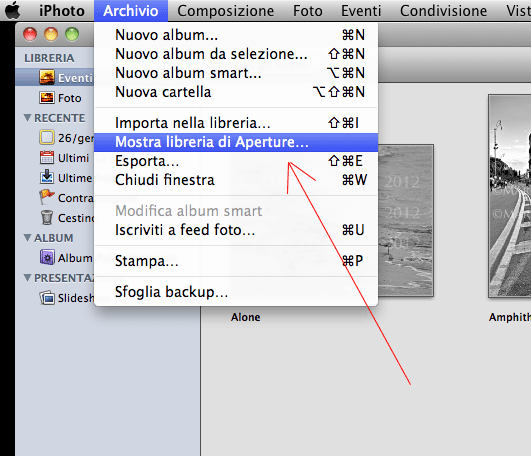Collapse the PRESENTAZIONI sidebar section
531x456 pixels.
(x=27, y=278)
